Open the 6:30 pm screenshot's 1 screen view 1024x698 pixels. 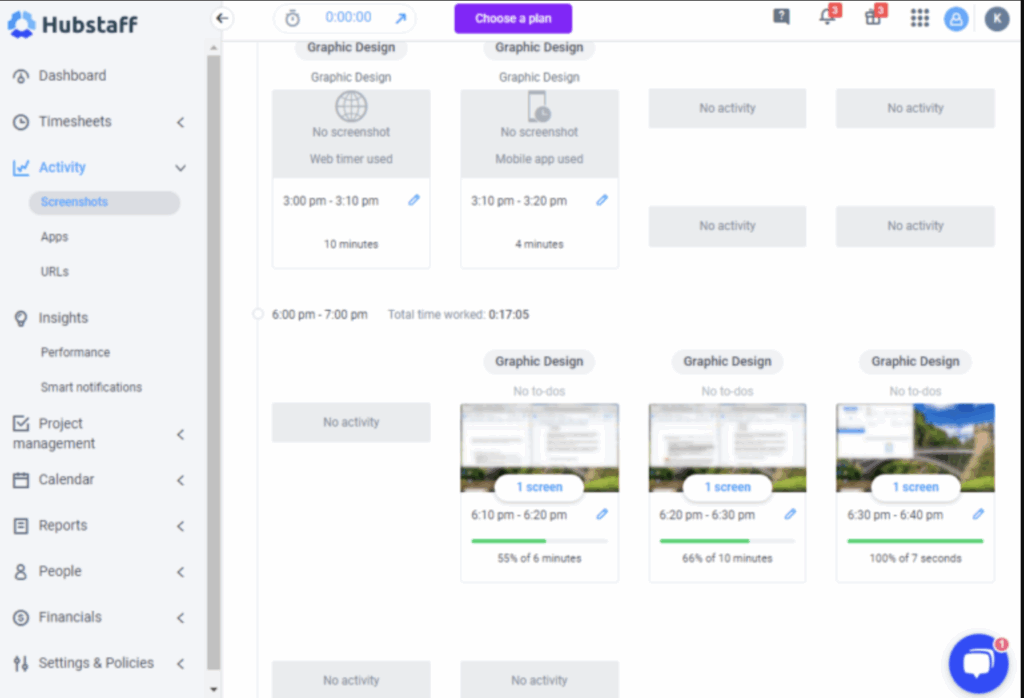[915, 487]
